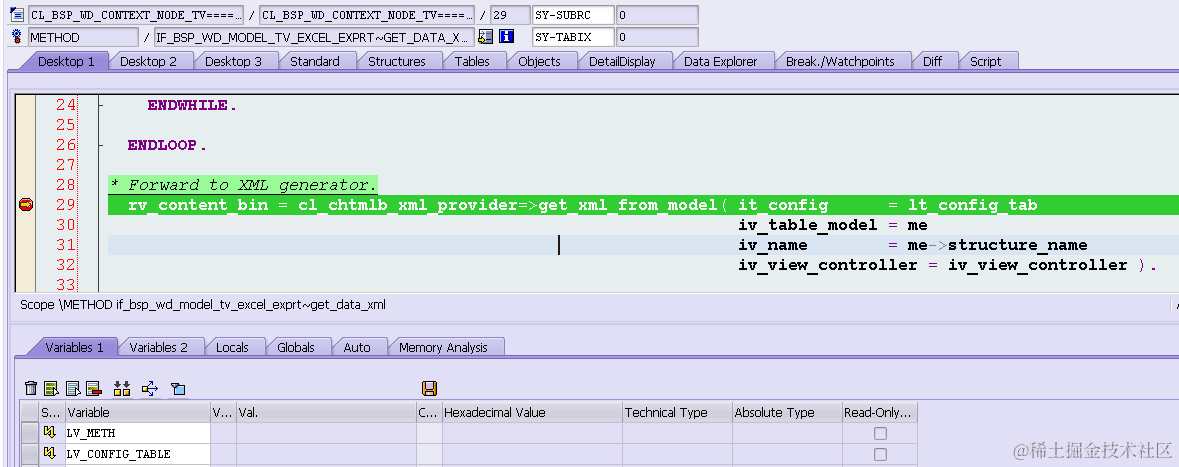The height and width of the screenshot is (467, 1179).
Task: Open the Standard tab
Action: [x=314, y=62]
